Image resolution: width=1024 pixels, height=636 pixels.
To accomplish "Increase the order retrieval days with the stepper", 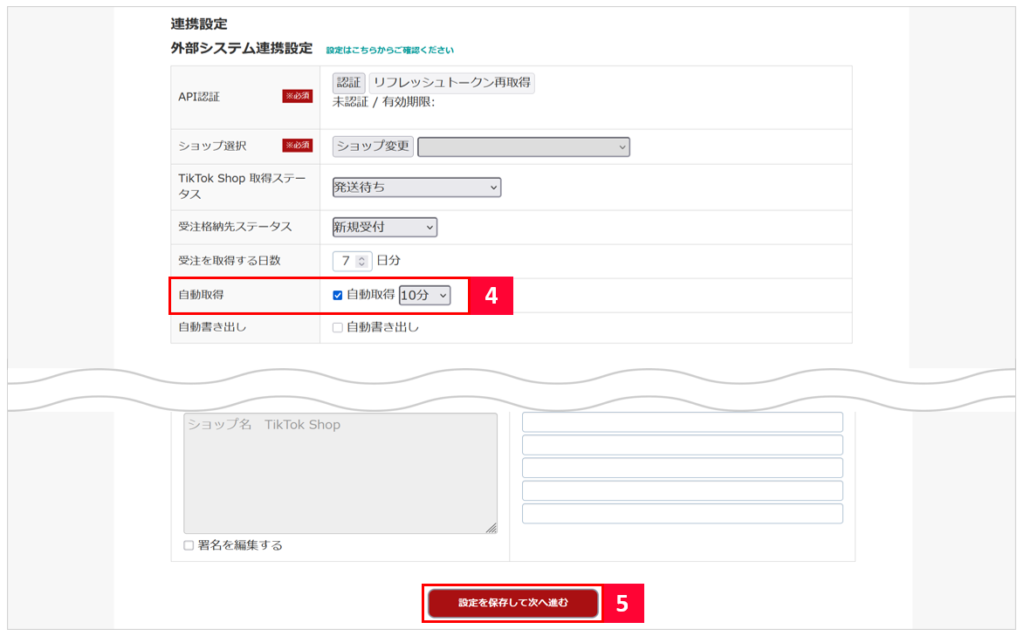I will tap(362, 257).
